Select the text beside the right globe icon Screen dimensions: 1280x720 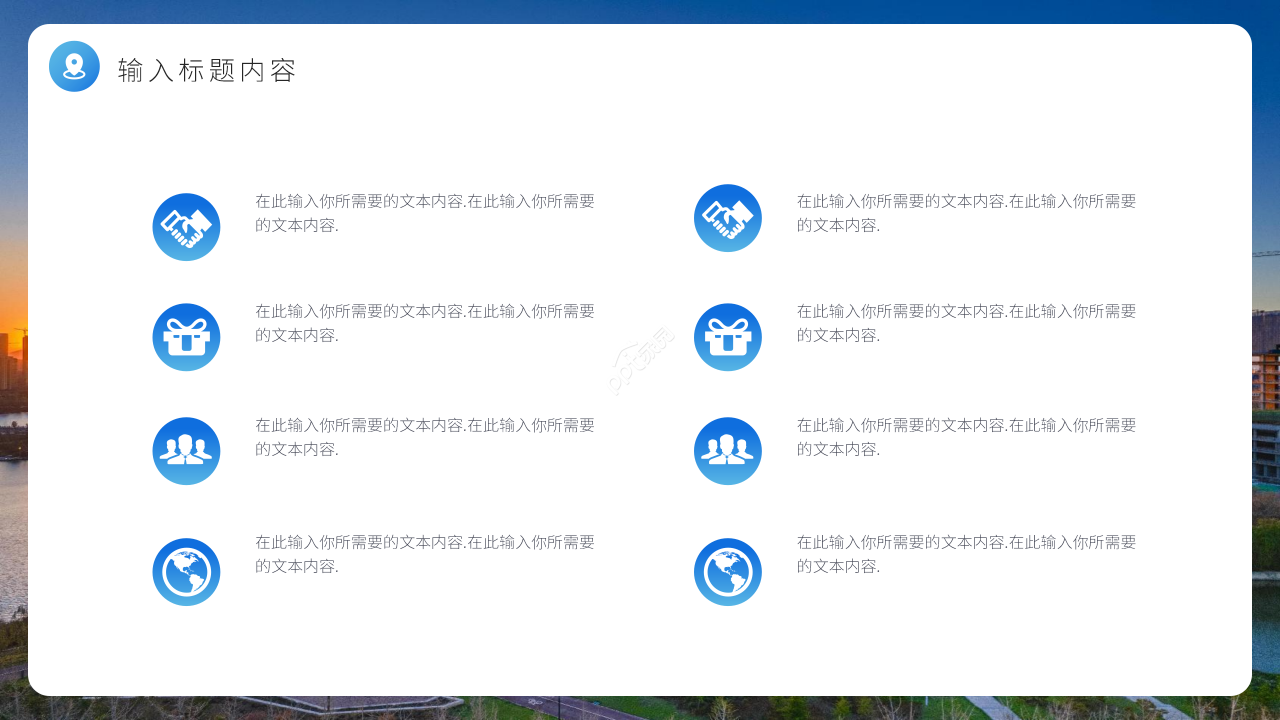965,553
